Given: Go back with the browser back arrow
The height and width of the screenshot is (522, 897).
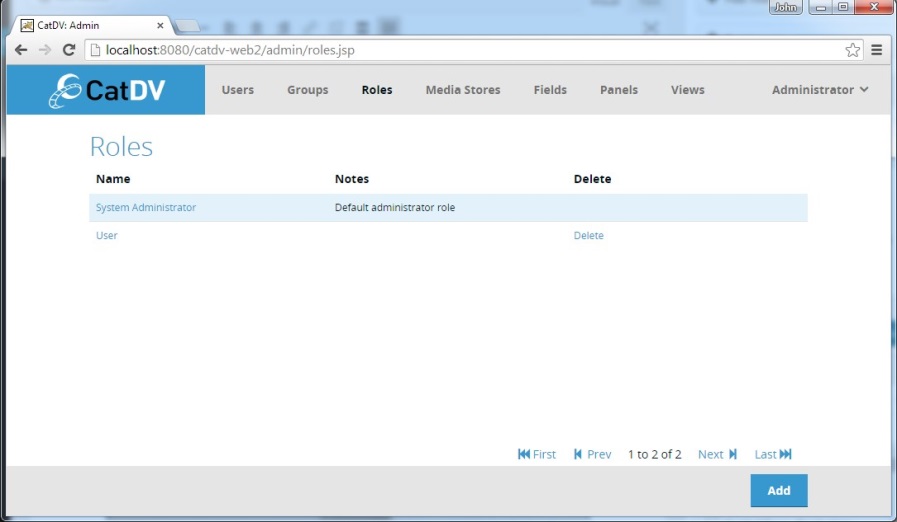Looking at the screenshot, I should 21,50.
